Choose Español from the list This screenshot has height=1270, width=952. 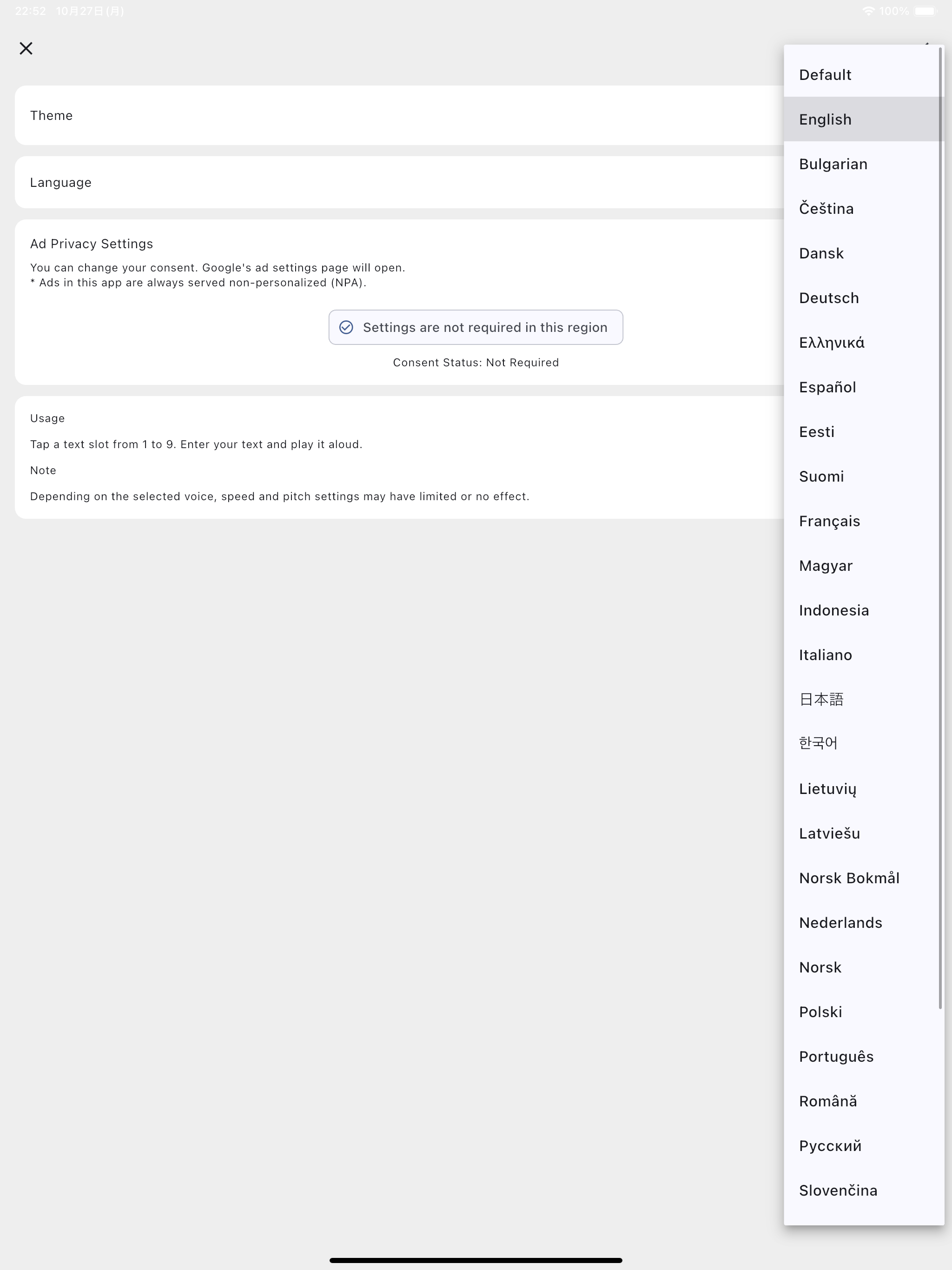click(864, 387)
